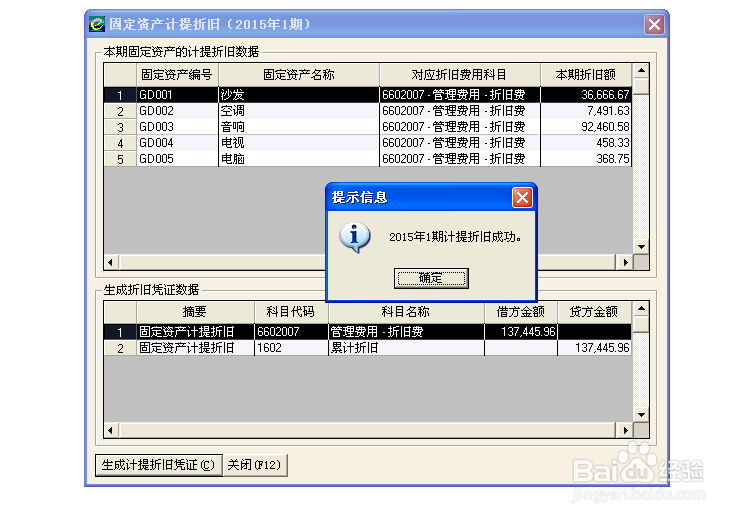The image size is (746, 520).
Task: Click left arrow of voucher table horizontal scrollbar
Action: point(111,430)
